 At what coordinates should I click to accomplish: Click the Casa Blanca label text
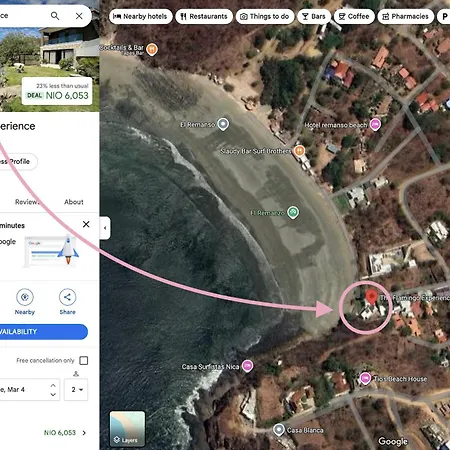(305, 430)
